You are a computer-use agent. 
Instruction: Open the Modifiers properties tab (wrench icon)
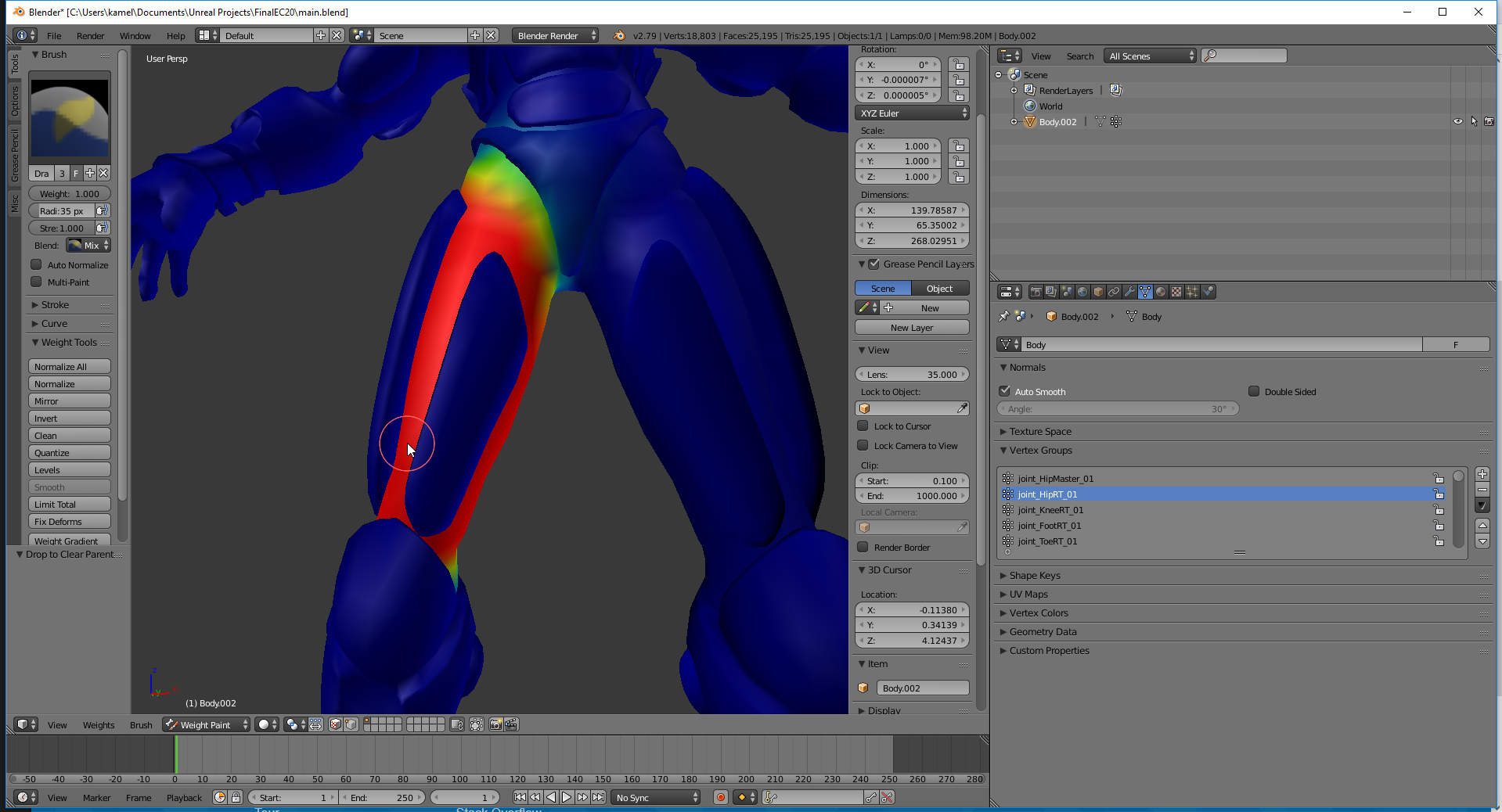coord(1129,292)
